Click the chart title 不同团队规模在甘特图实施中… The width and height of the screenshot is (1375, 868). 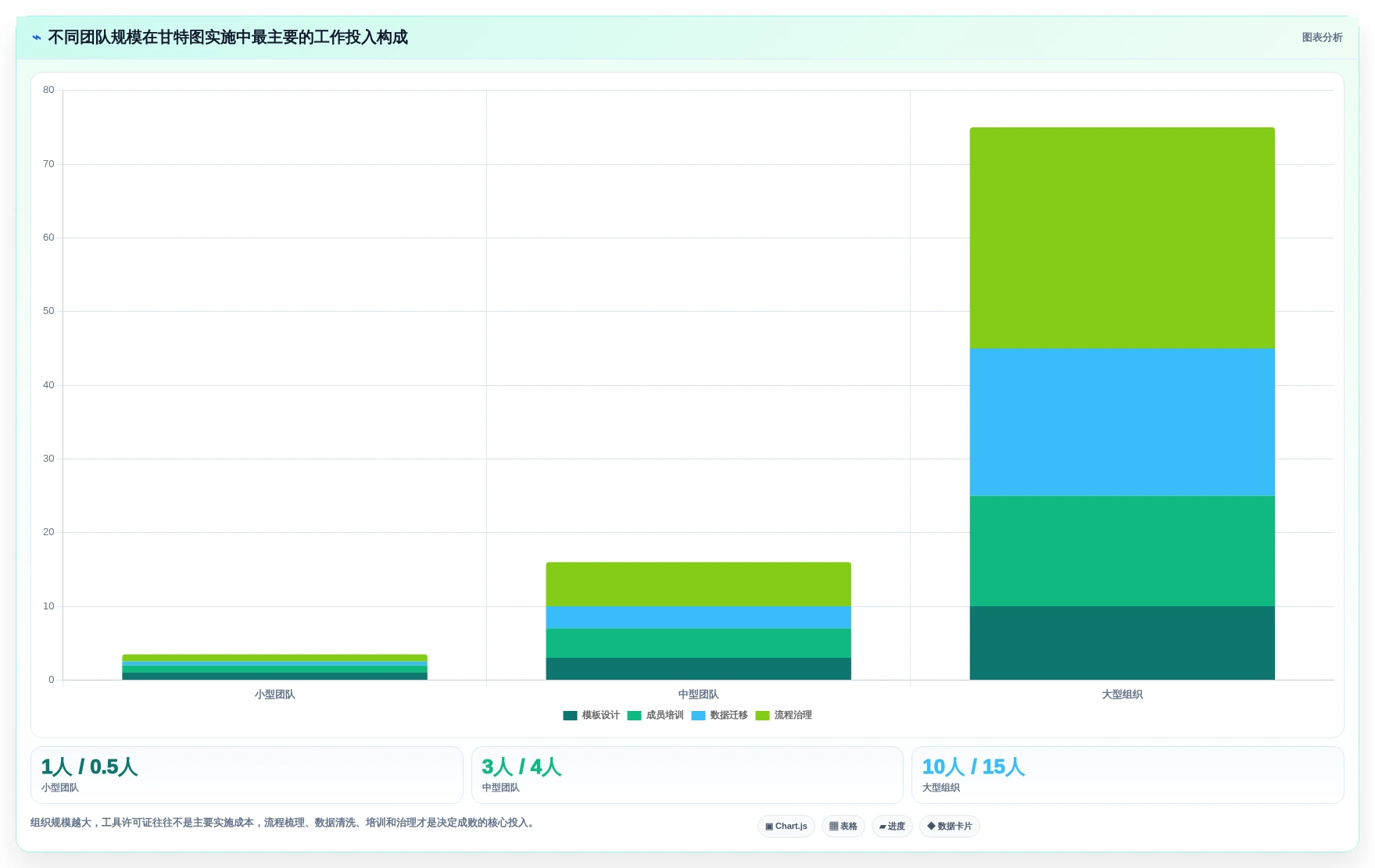(x=227, y=38)
